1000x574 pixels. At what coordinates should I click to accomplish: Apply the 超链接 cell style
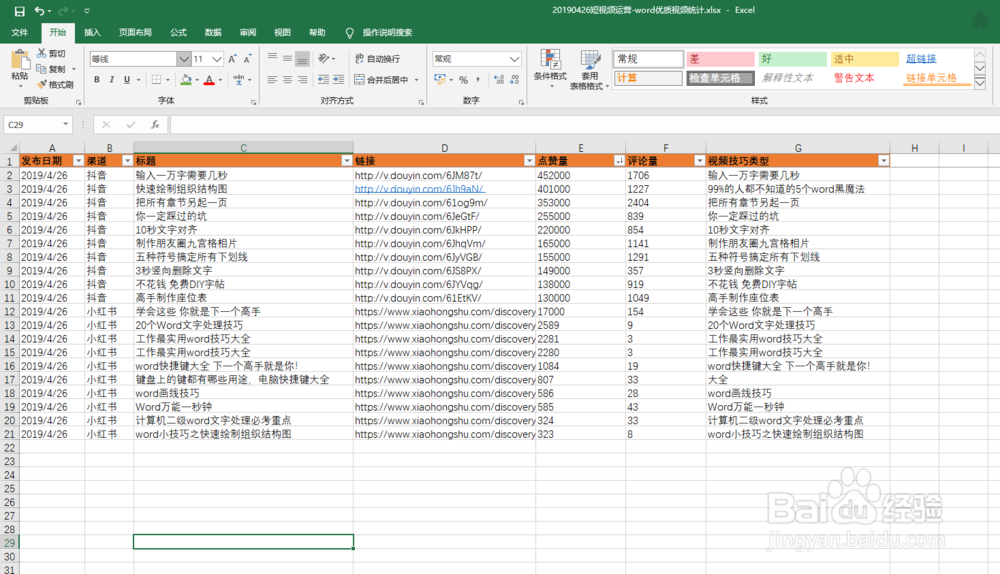921,59
